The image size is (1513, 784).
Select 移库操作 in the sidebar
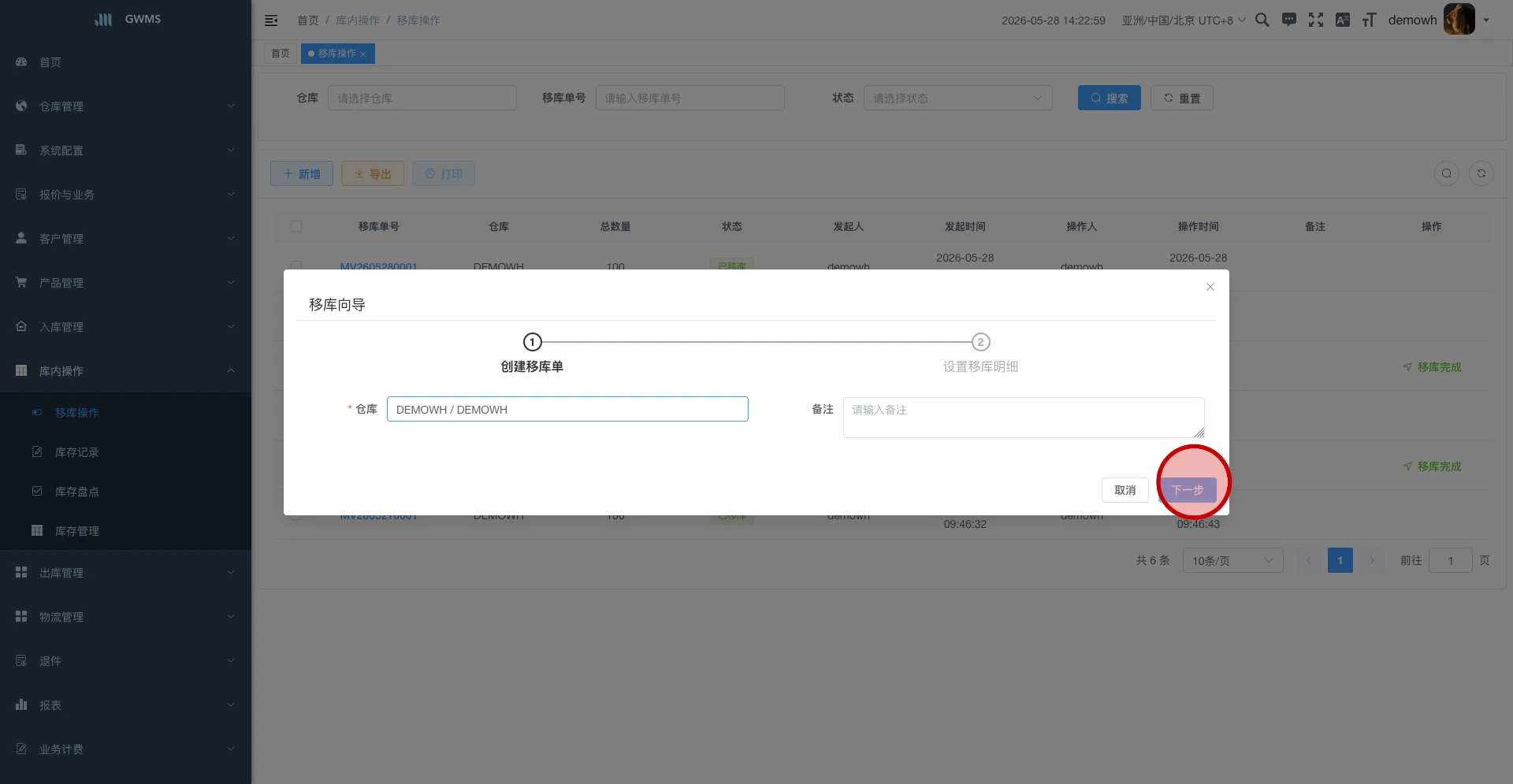coord(126,413)
